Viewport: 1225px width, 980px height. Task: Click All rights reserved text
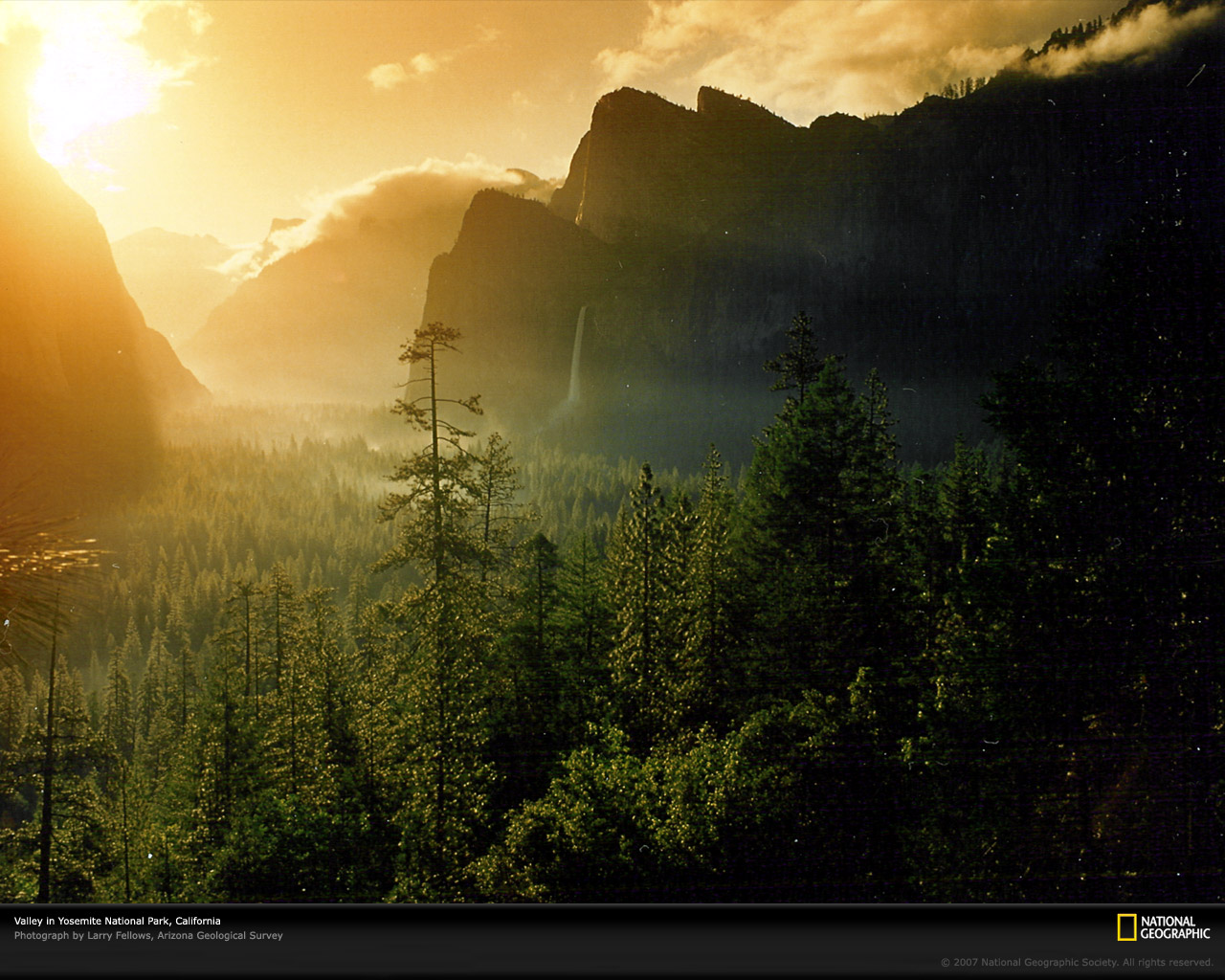click(x=1168, y=963)
